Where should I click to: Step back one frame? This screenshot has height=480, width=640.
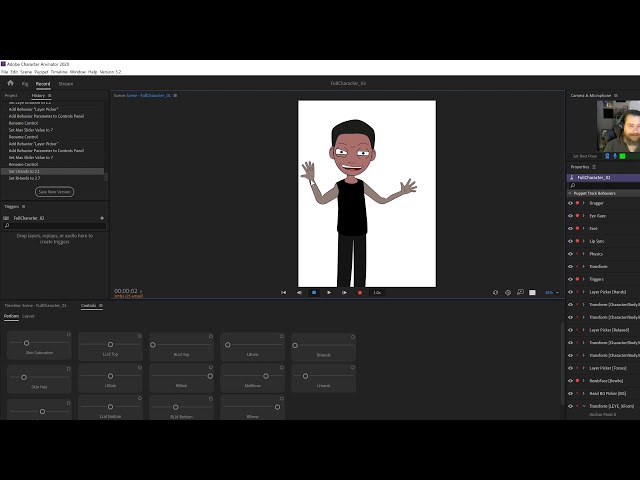pos(299,293)
